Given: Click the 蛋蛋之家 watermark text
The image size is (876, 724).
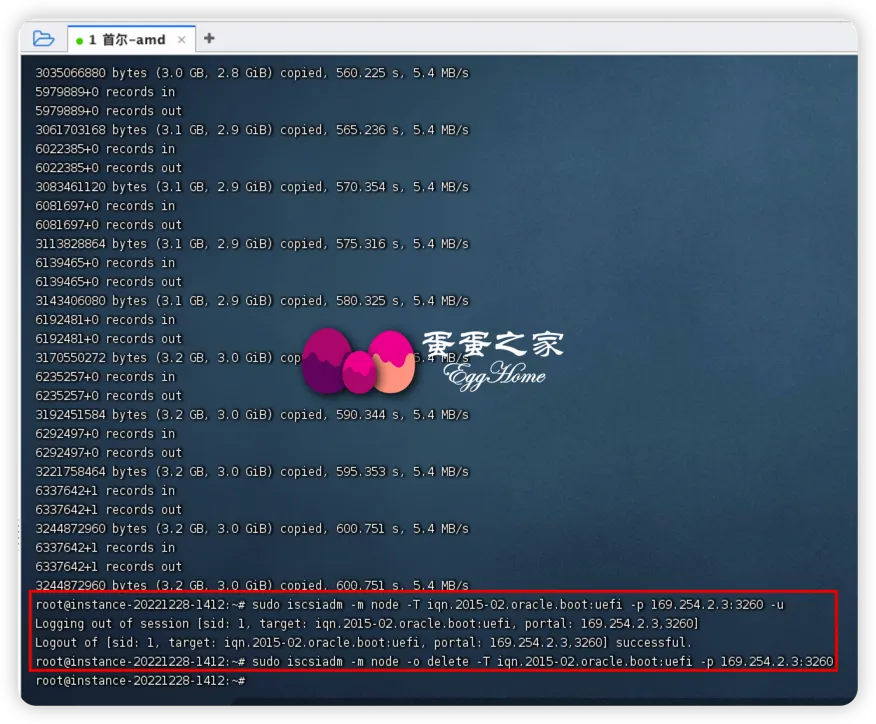Looking at the screenshot, I should click(492, 345).
